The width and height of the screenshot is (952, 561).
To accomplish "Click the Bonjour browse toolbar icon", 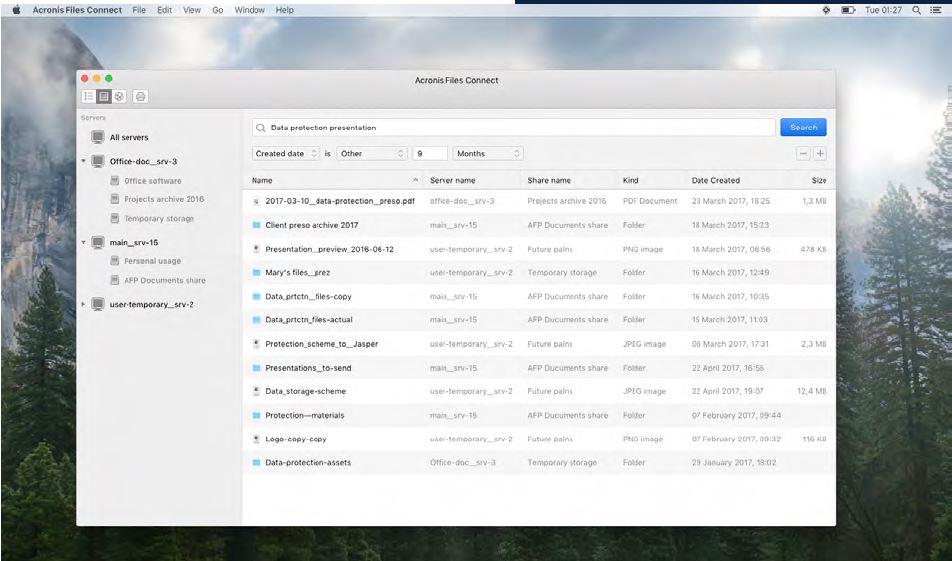I will 119,96.
